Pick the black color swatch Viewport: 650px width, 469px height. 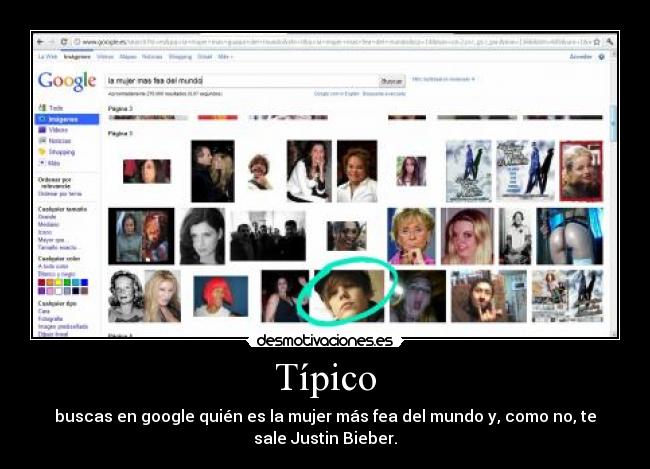(76, 291)
